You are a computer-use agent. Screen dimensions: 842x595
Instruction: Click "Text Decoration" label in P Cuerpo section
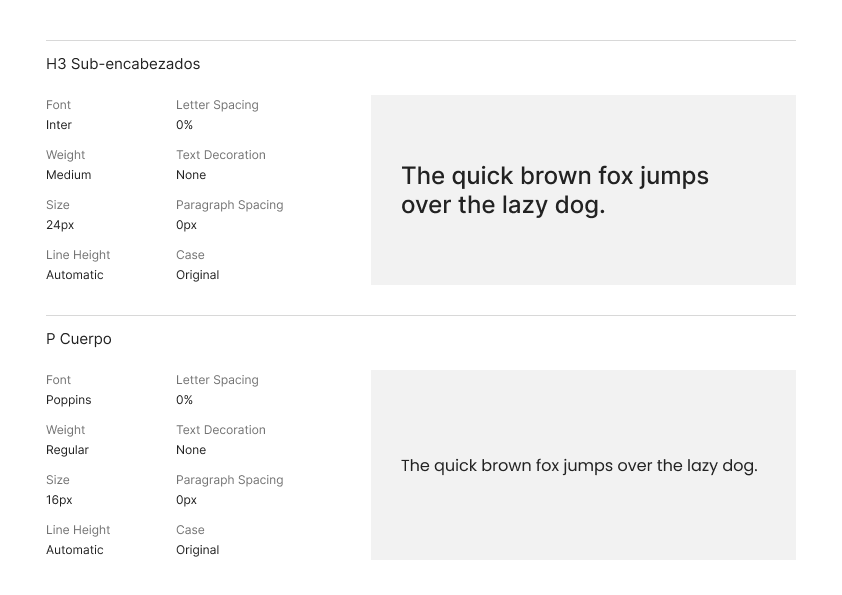pos(221,430)
